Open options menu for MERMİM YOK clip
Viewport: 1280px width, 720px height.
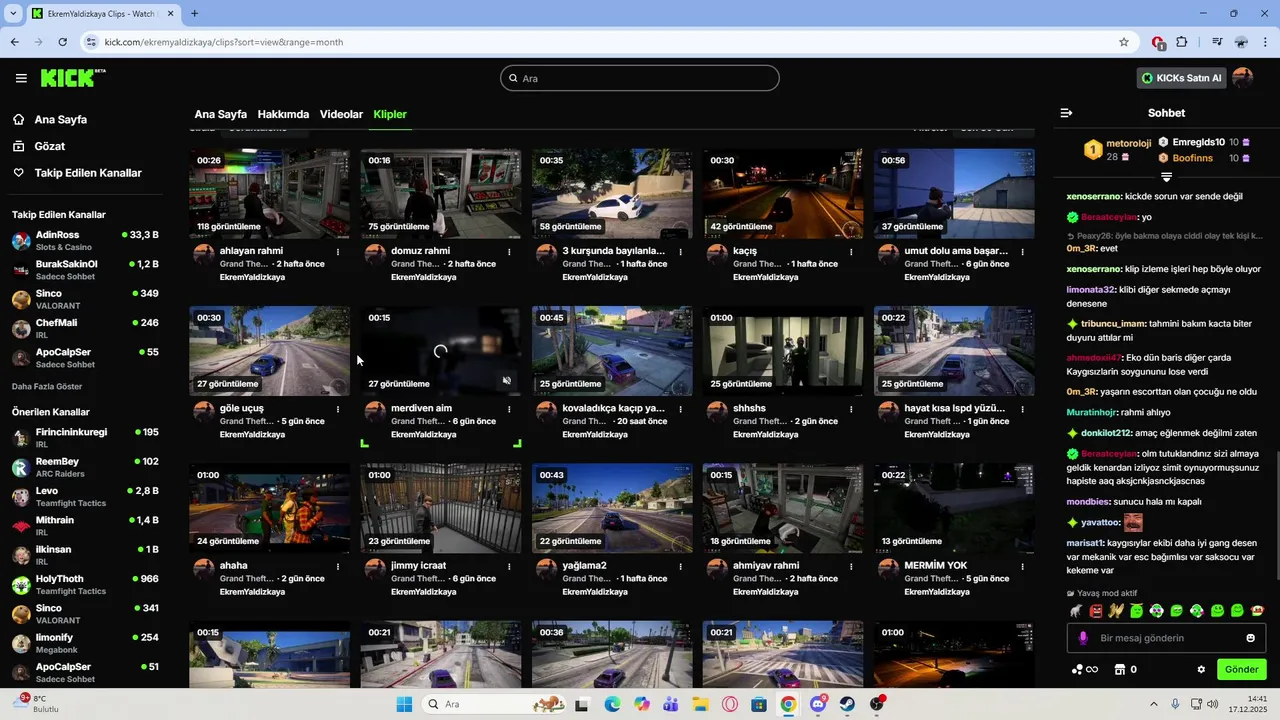(x=1022, y=566)
